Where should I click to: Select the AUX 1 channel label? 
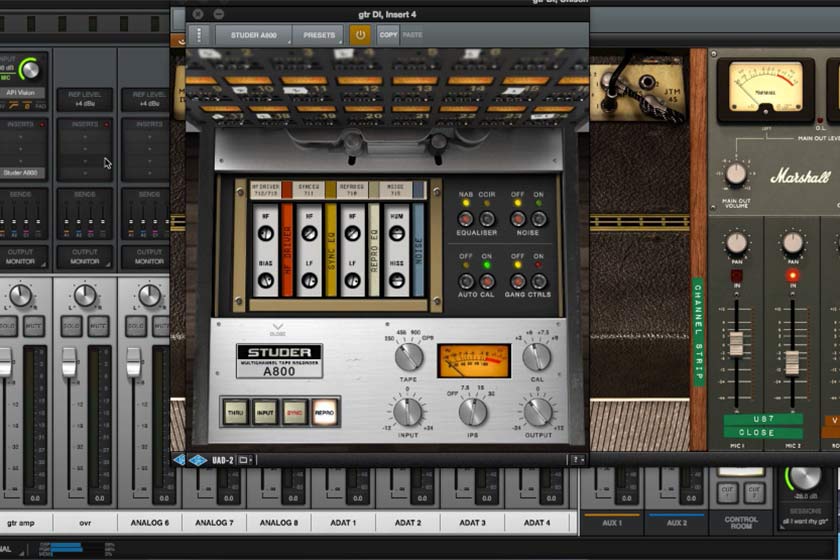(x=612, y=523)
